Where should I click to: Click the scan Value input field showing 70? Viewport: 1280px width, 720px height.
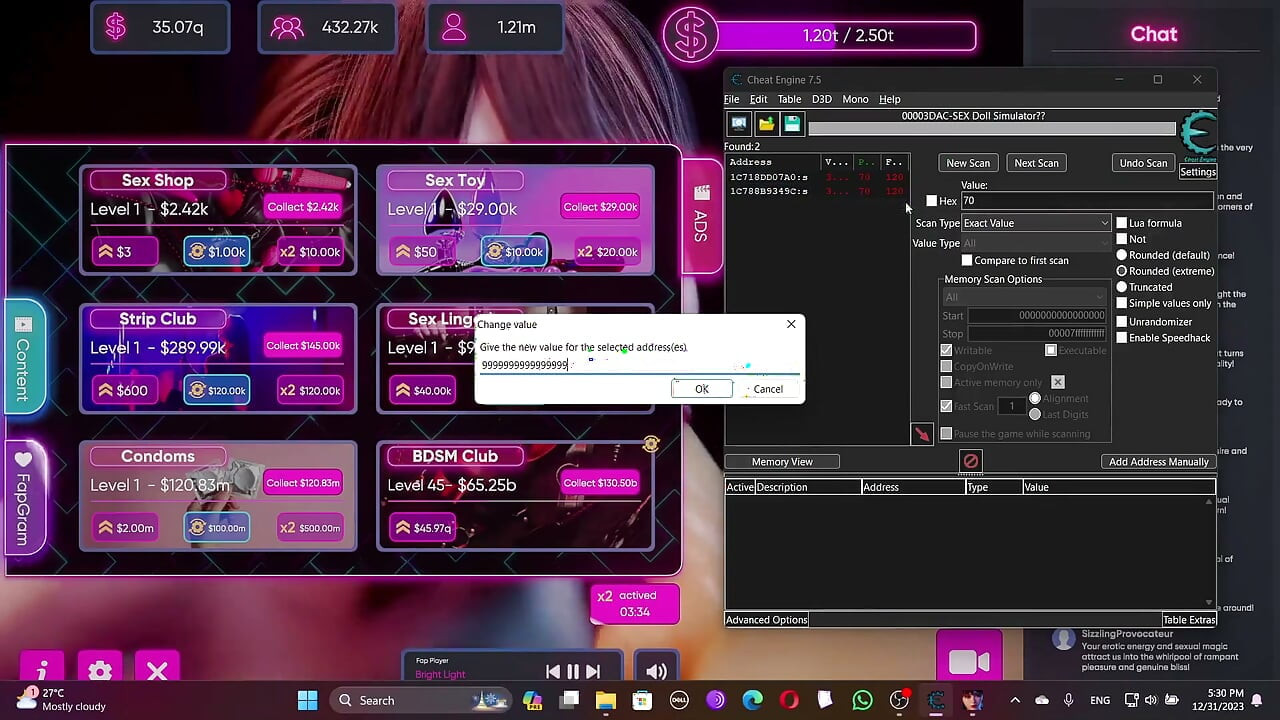(x=1088, y=201)
